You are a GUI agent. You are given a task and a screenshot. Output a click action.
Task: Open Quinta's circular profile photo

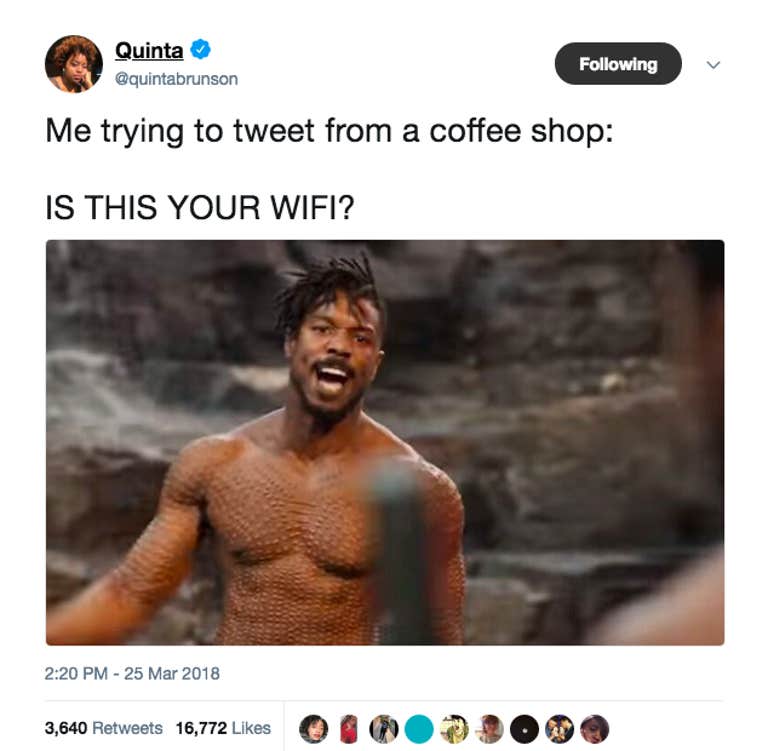click(x=74, y=64)
